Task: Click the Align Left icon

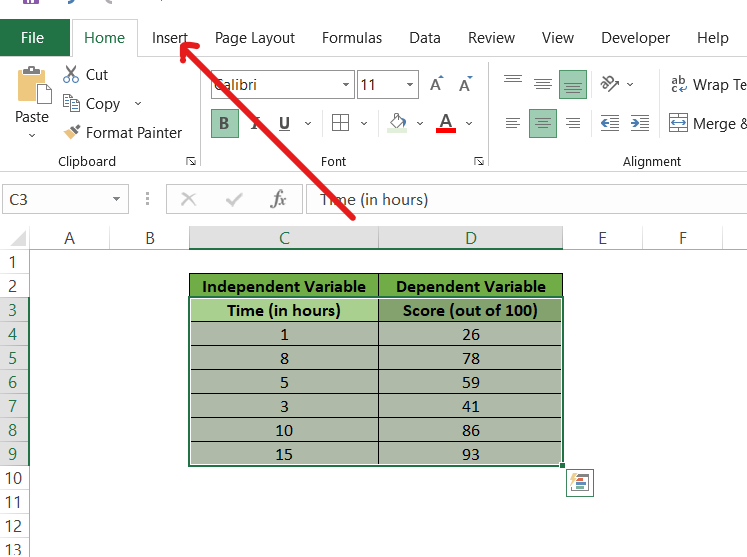Action: (513, 124)
